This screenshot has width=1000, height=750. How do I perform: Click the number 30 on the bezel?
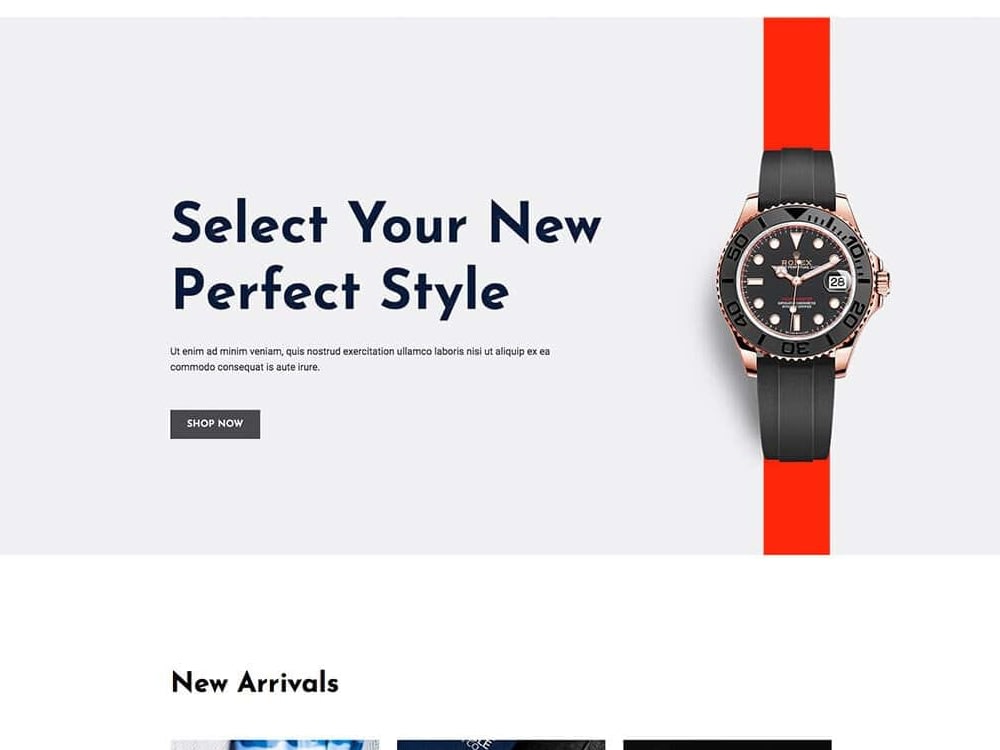[x=795, y=348]
